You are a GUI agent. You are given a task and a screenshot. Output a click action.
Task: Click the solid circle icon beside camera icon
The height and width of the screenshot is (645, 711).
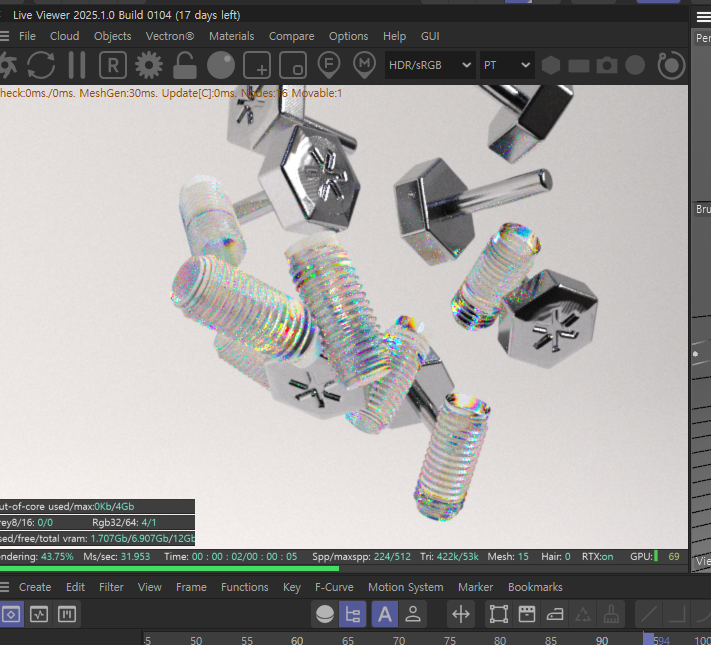click(635, 65)
